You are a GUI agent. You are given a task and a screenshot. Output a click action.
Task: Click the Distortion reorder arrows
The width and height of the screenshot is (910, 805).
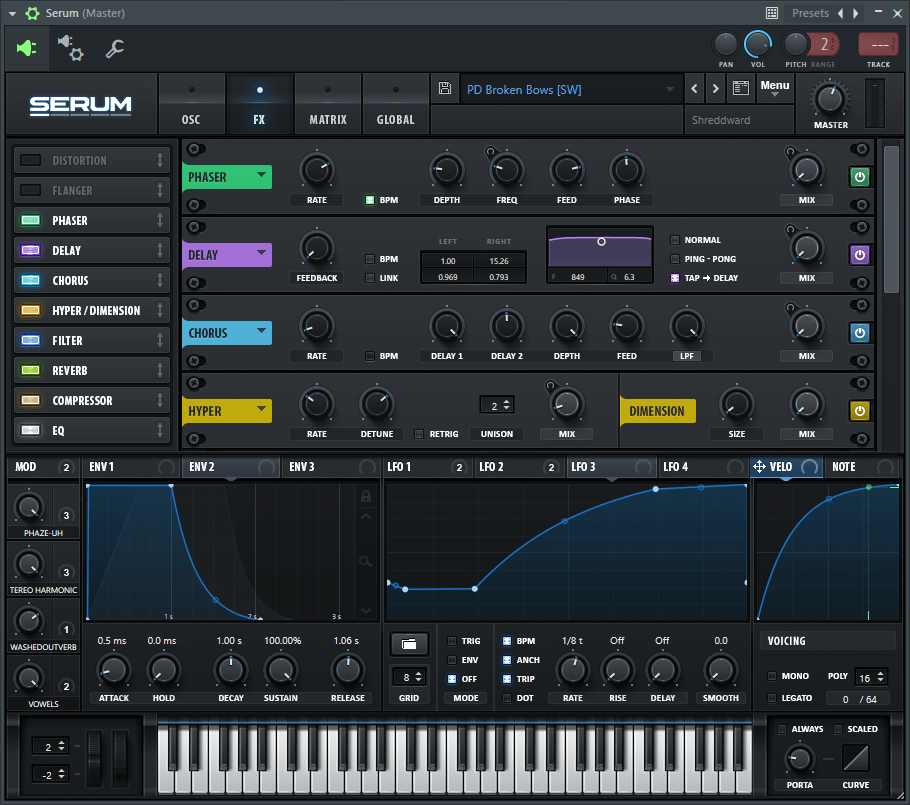[x=160, y=160]
